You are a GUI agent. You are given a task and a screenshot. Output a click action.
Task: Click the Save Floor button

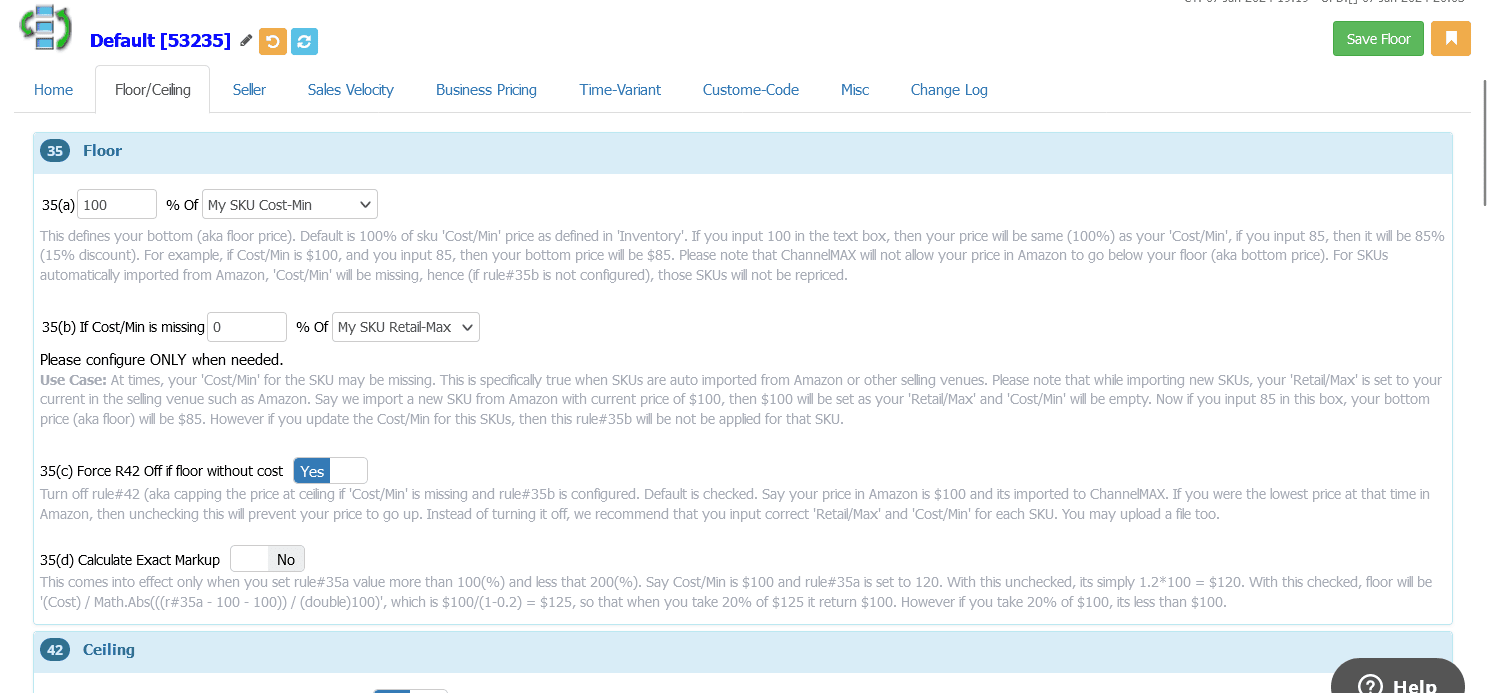tap(1378, 38)
